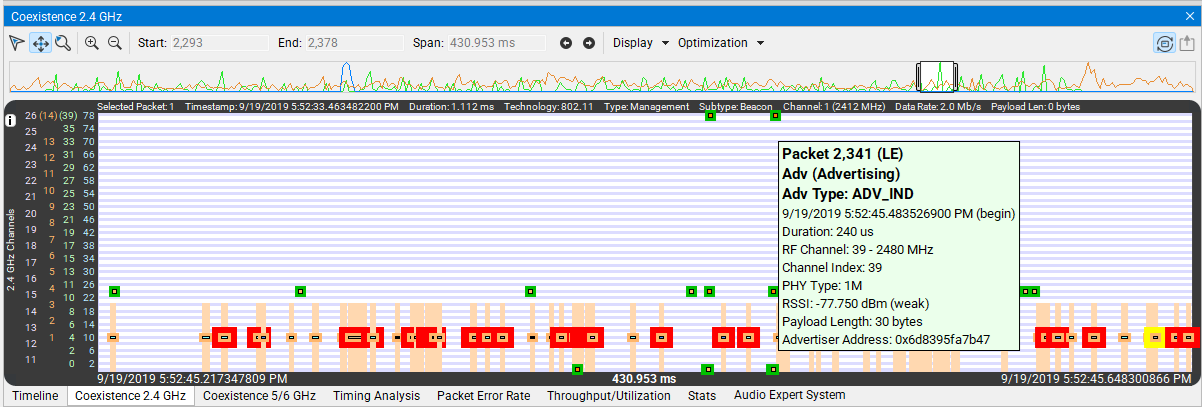Click the 'Payload Len: 0 bytes' text
This screenshot has width=1202, height=407.
coord(1035,106)
